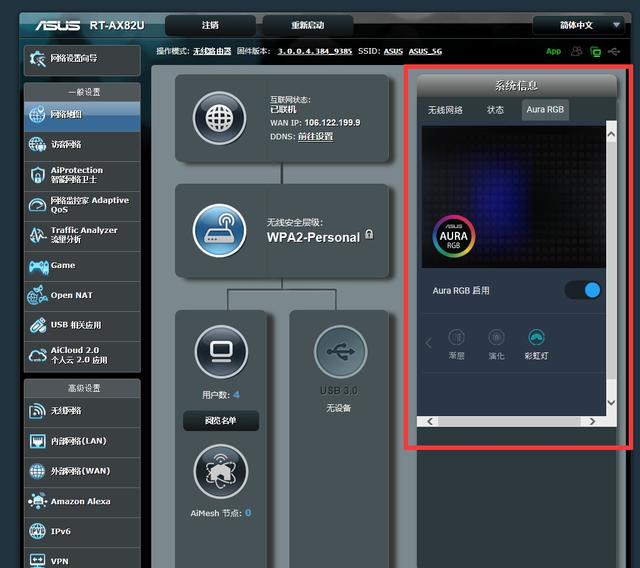640x568 pixels.
Task: Click the Internet globe status icon
Action: click(220, 118)
